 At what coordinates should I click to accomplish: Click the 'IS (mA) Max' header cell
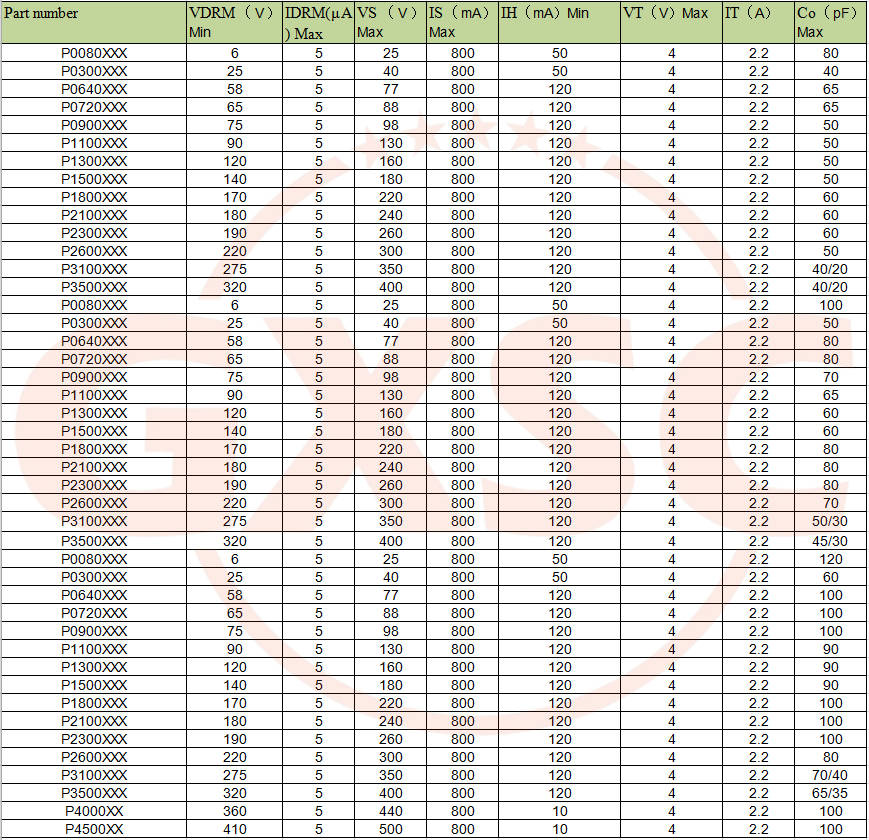click(x=462, y=22)
